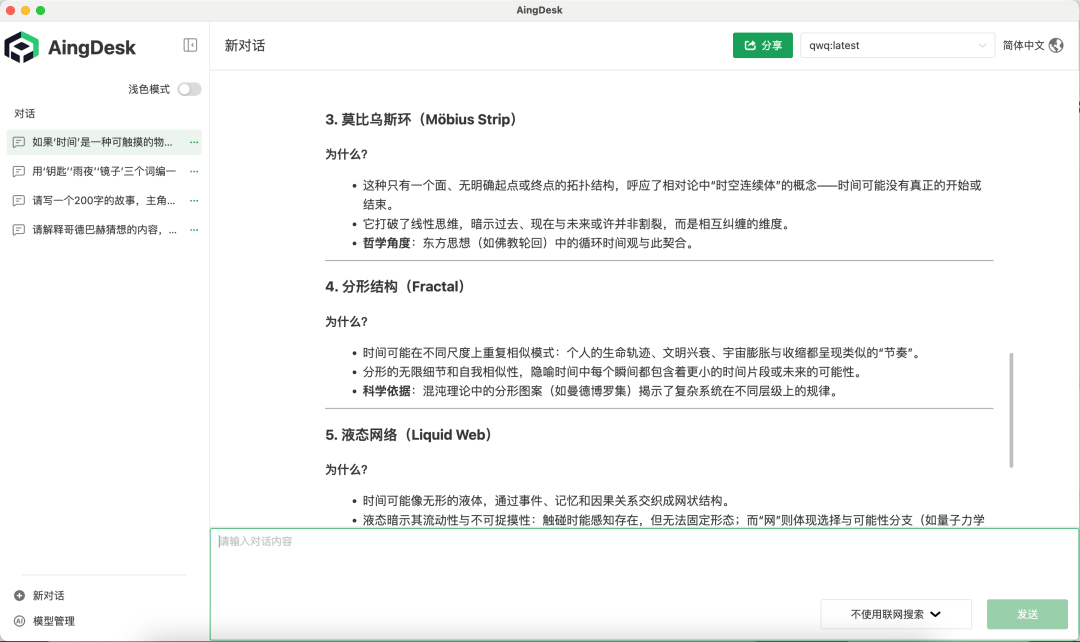
Task: Click the chat icon beside 如果'时间' conversation
Action: [x=19, y=142]
